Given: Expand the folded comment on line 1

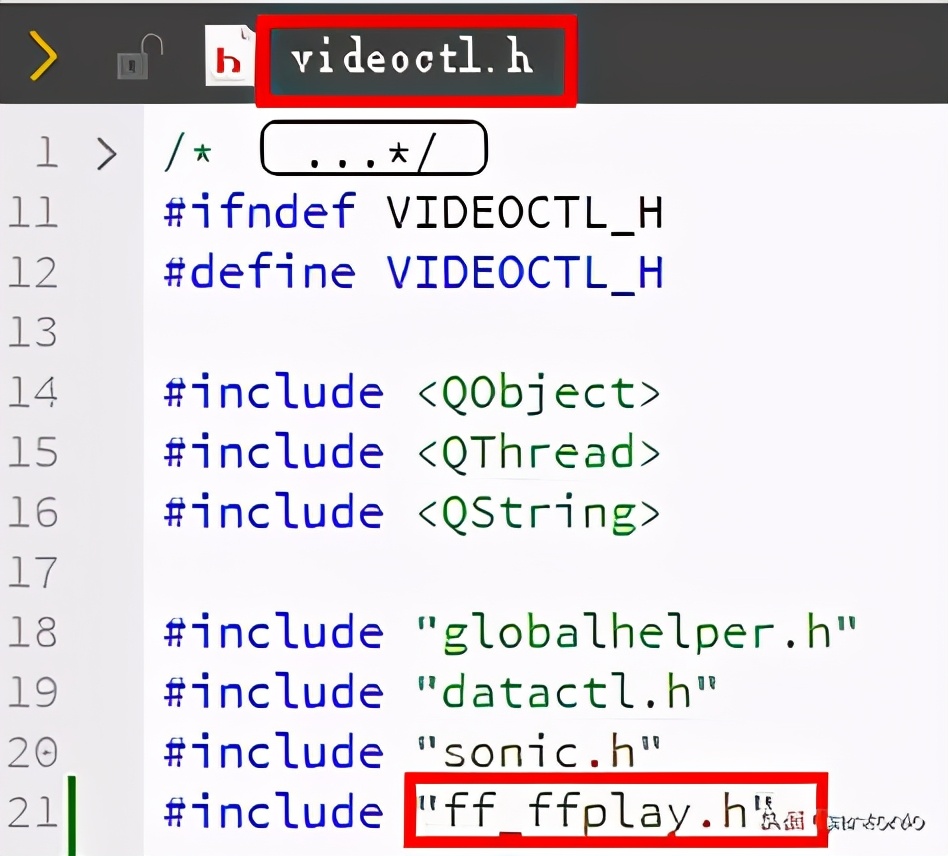Looking at the screenshot, I should (106, 154).
